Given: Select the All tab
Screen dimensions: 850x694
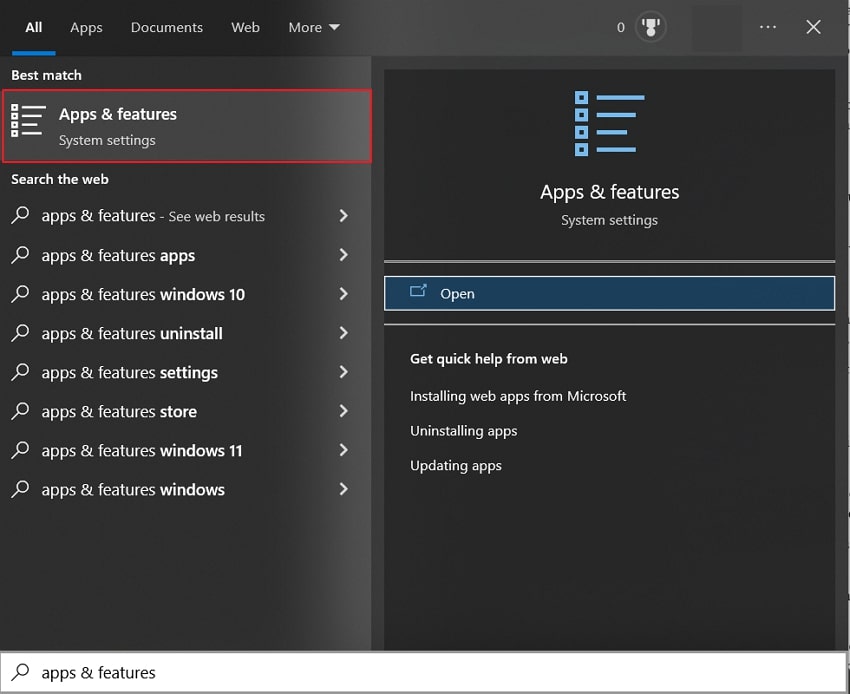Looking at the screenshot, I should (x=34, y=27).
